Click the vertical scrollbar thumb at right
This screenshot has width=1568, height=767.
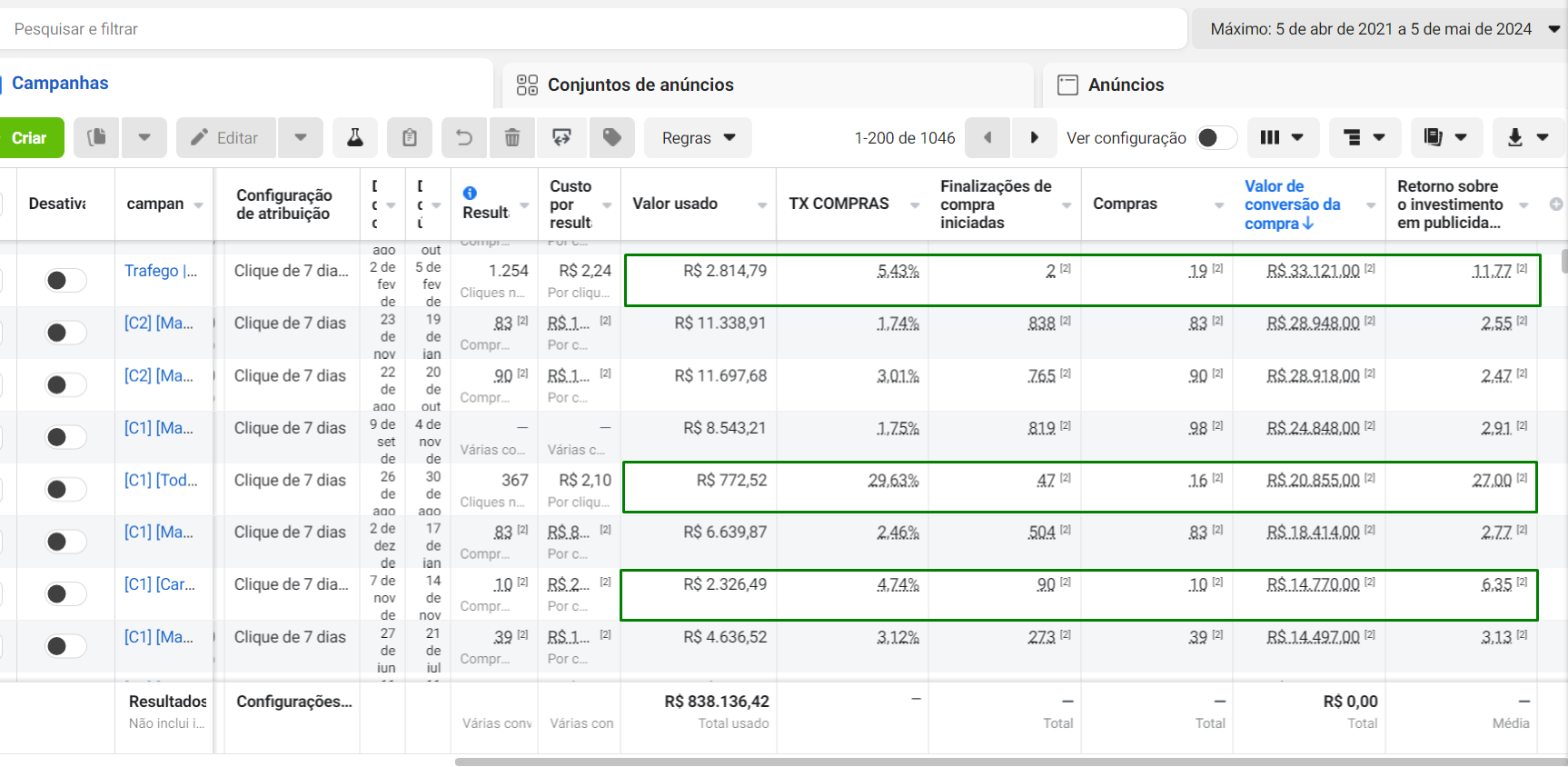coord(1564,261)
